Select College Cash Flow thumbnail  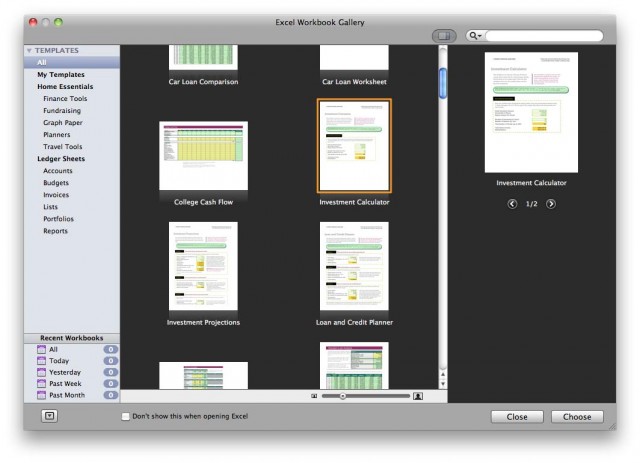203,156
